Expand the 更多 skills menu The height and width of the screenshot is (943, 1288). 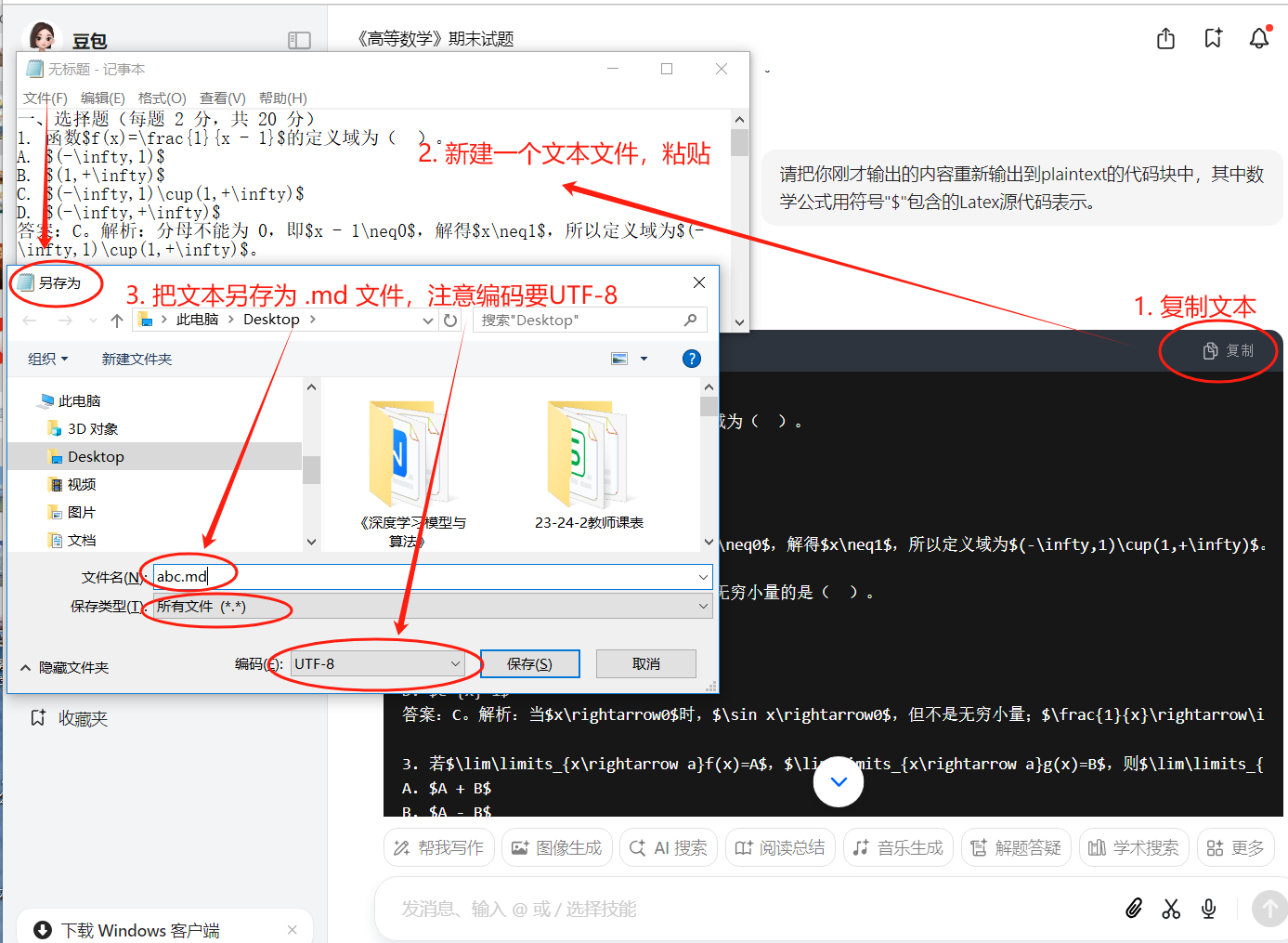click(x=1235, y=846)
